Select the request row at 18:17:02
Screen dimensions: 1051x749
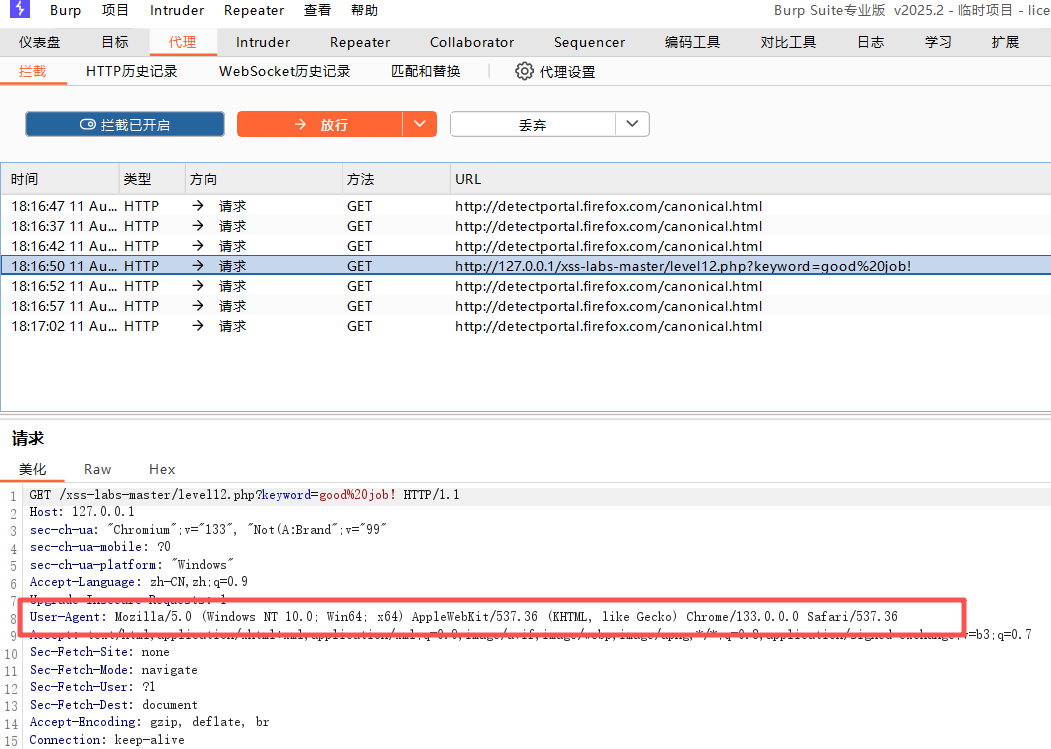526,326
